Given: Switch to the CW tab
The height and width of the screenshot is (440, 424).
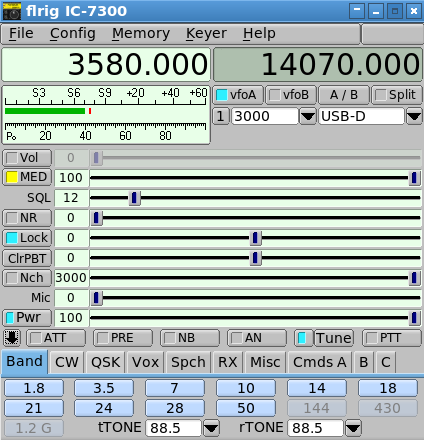Looking at the screenshot, I should pos(67,362).
